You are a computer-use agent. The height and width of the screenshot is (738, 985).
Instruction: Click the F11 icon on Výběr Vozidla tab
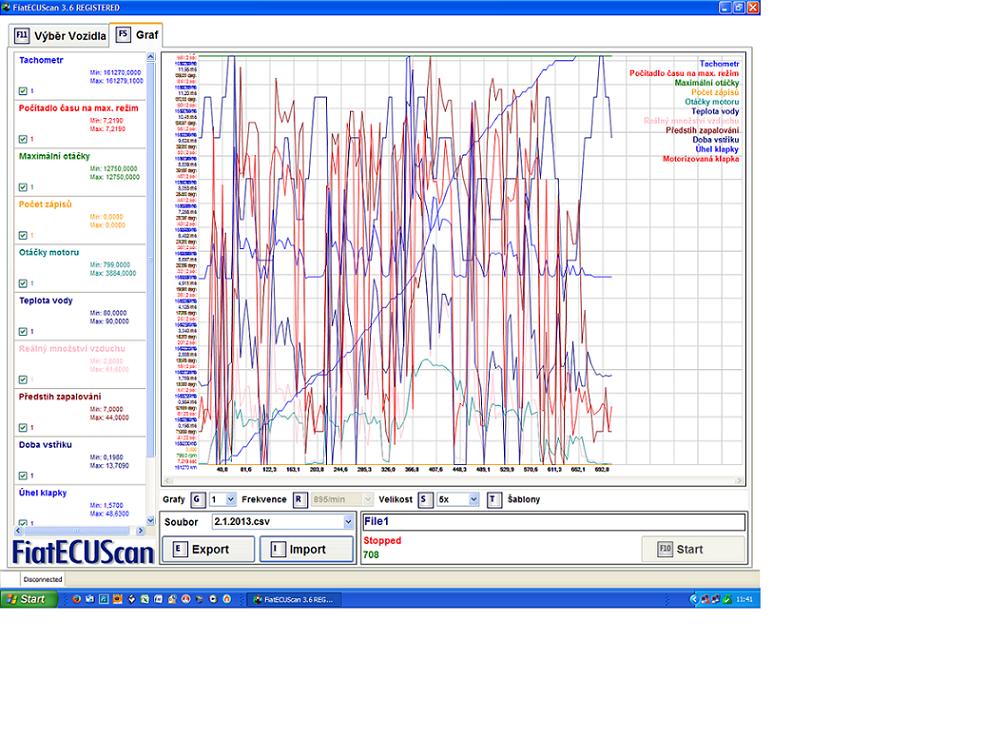(21, 36)
